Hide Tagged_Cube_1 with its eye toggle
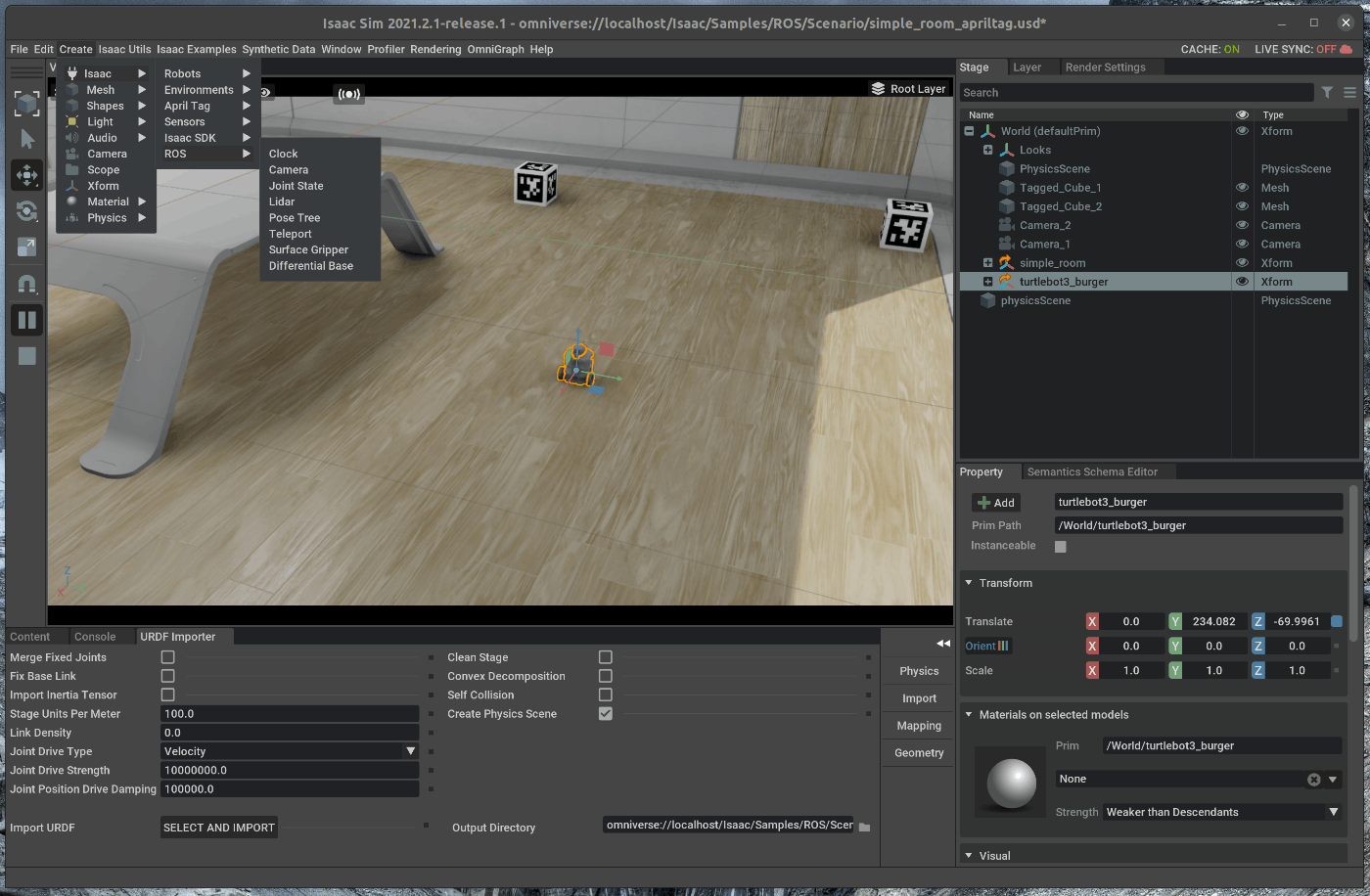Screen dimensions: 1370x896 [1242, 188]
